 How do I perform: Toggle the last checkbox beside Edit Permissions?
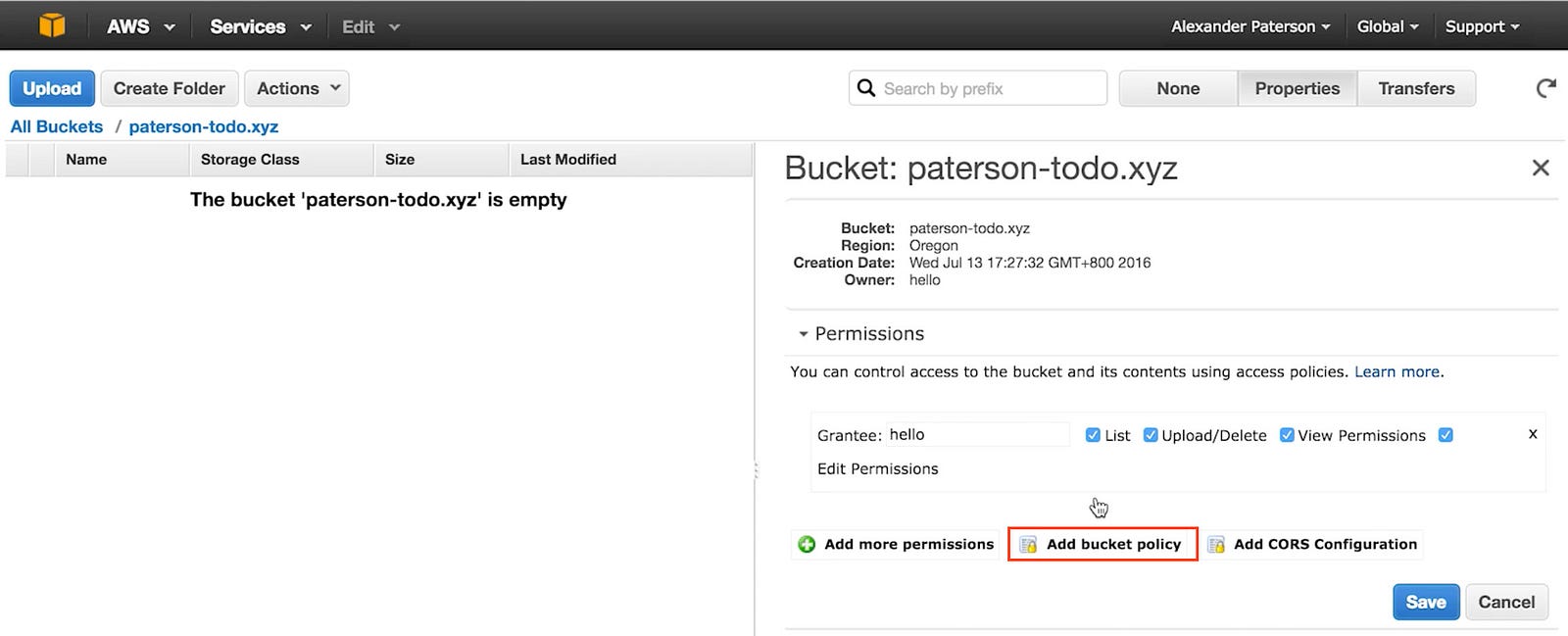point(1445,435)
